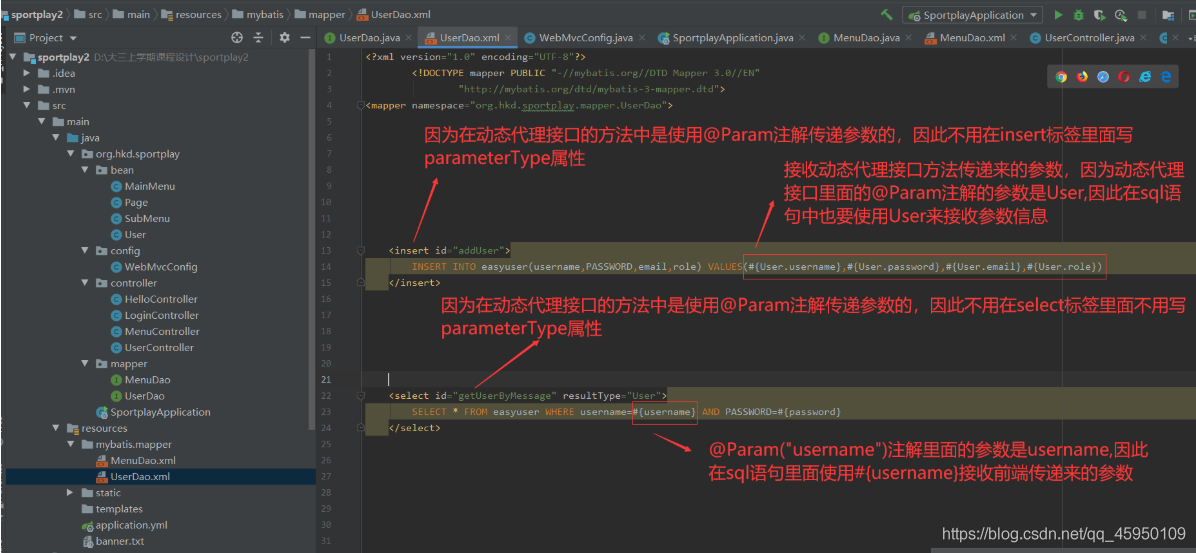
Task: Collapse the bean package
Action: [x=85, y=170]
